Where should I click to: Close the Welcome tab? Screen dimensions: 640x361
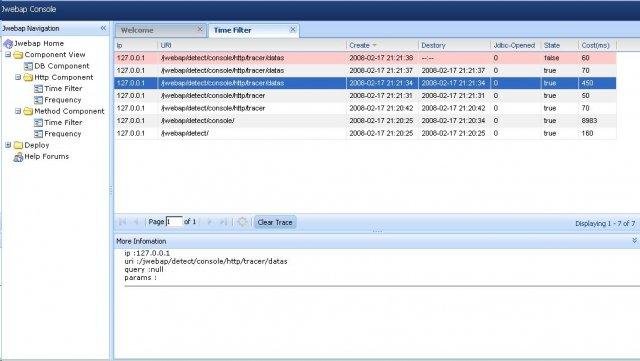tap(200, 29)
